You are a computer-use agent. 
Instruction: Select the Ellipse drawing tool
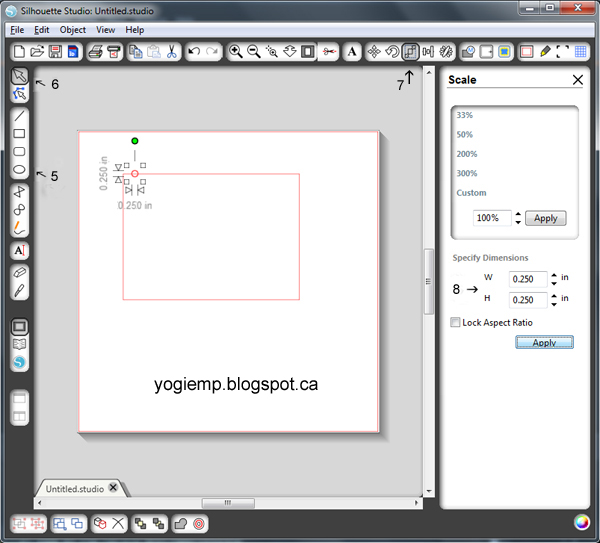[19, 170]
